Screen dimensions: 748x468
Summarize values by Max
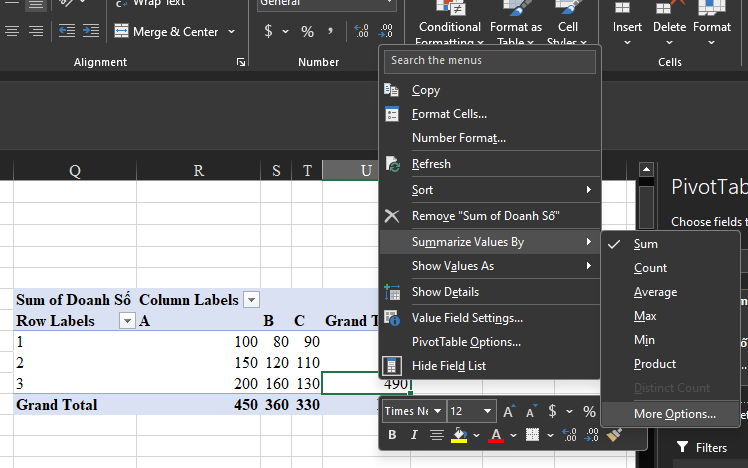coord(644,316)
